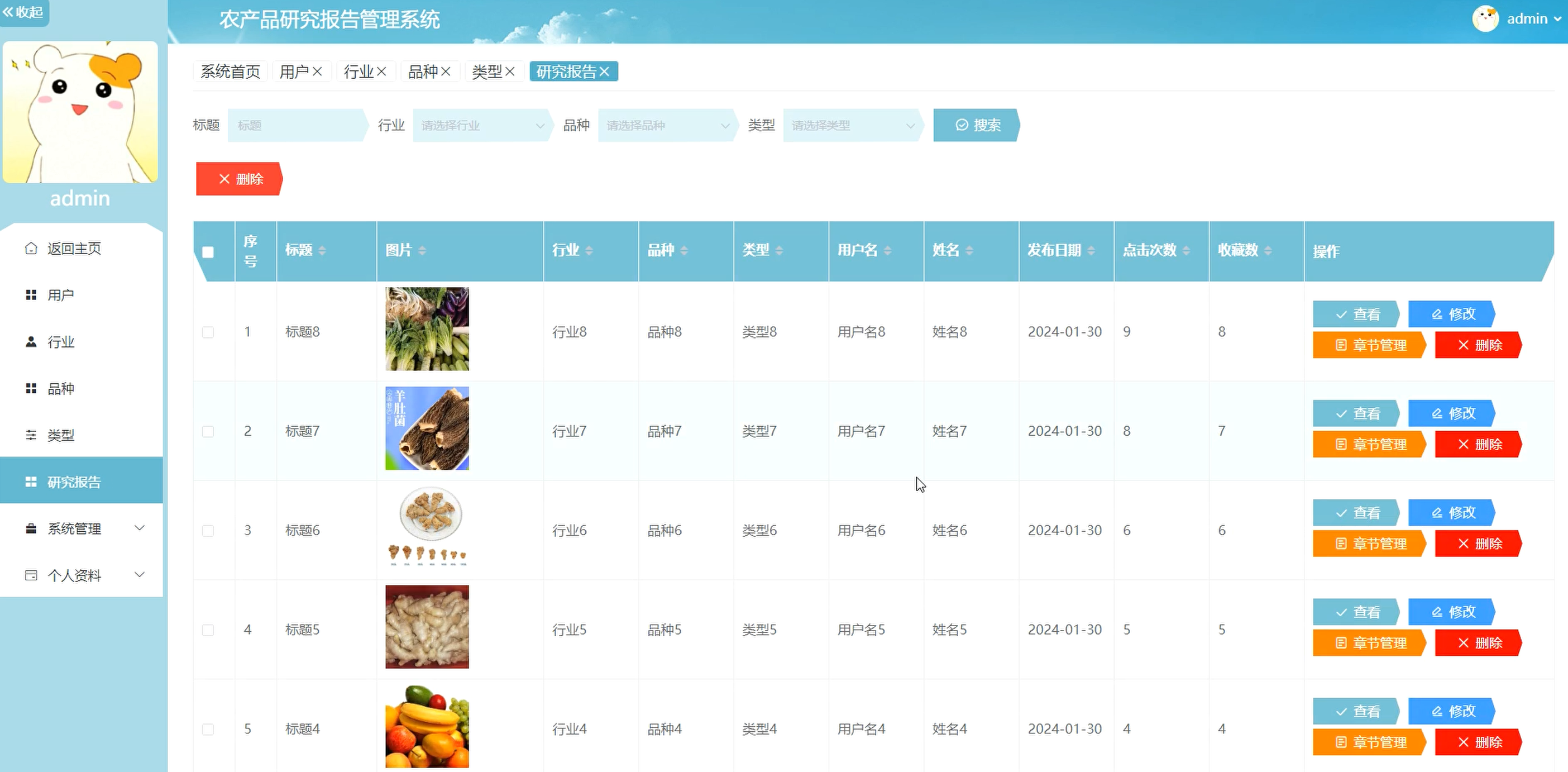Close the 行业 tab

tap(381, 72)
